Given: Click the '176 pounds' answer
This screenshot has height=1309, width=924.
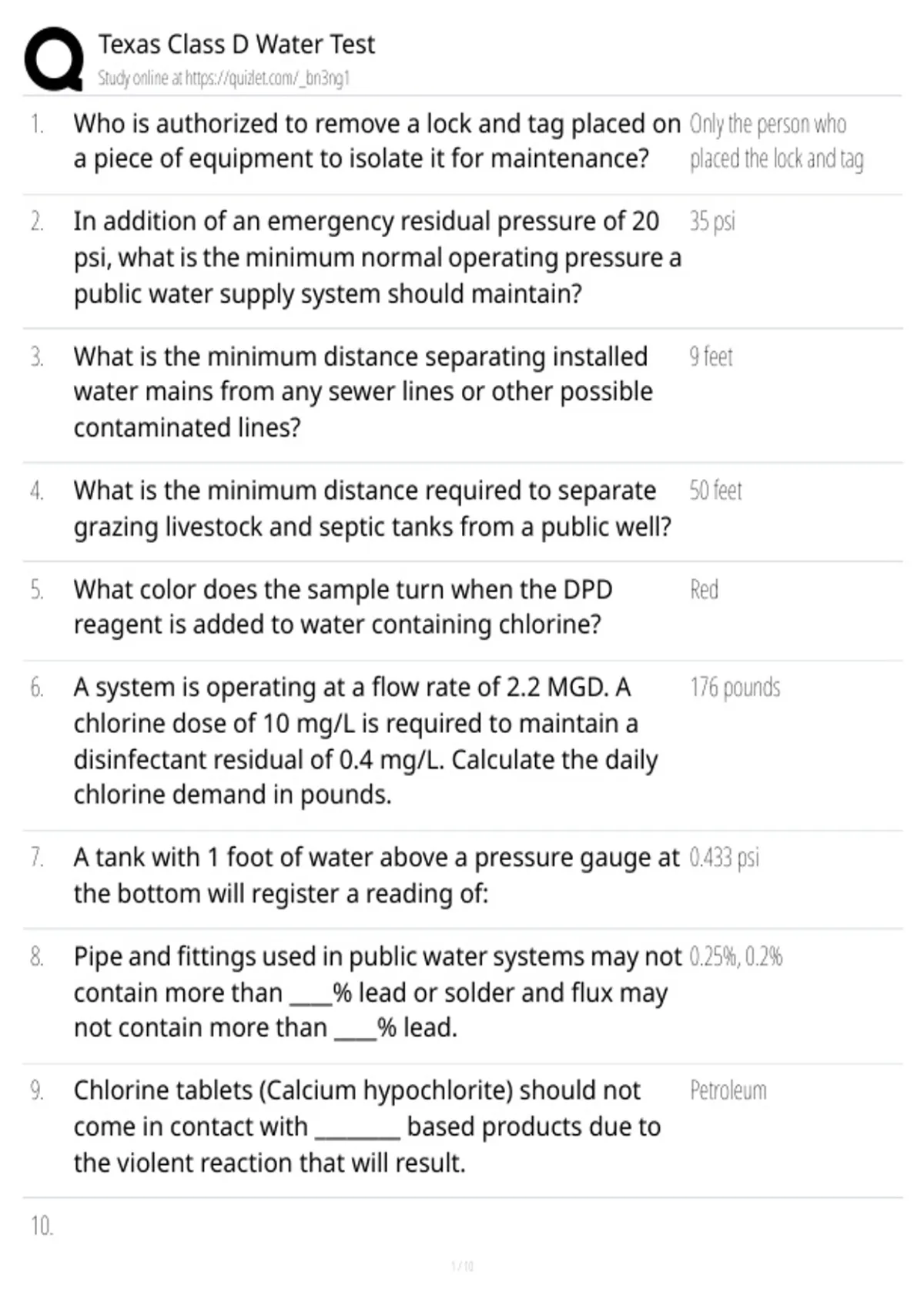Looking at the screenshot, I should pos(735,688).
